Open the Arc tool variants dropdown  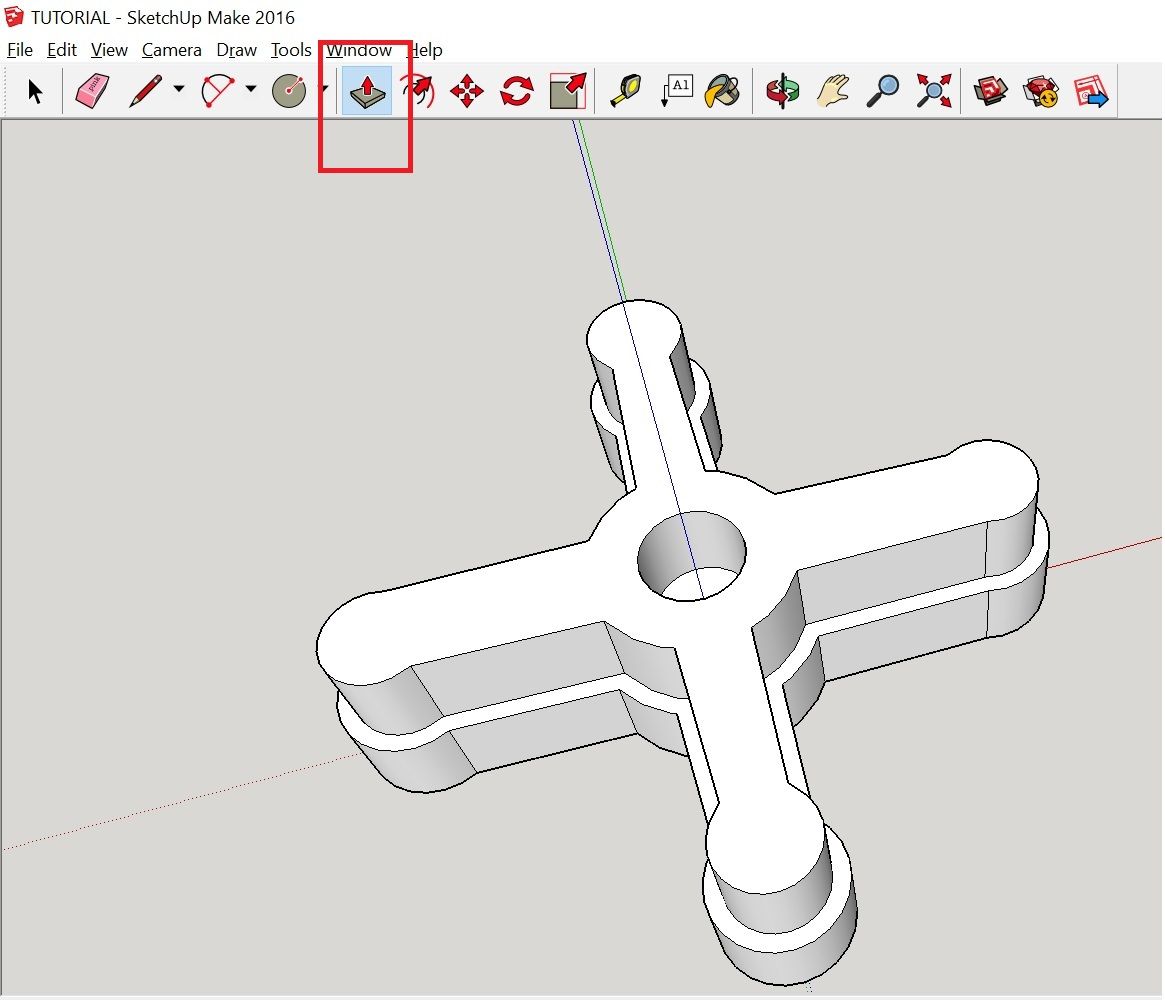click(x=249, y=90)
